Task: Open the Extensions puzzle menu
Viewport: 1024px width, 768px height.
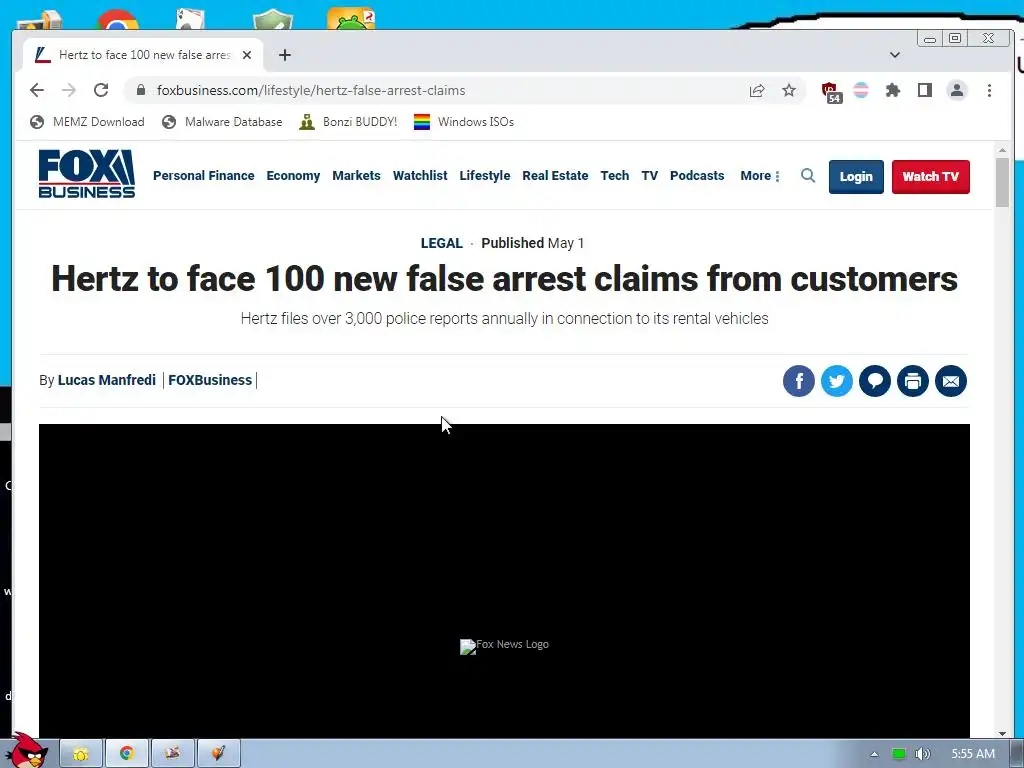Action: 893,90
